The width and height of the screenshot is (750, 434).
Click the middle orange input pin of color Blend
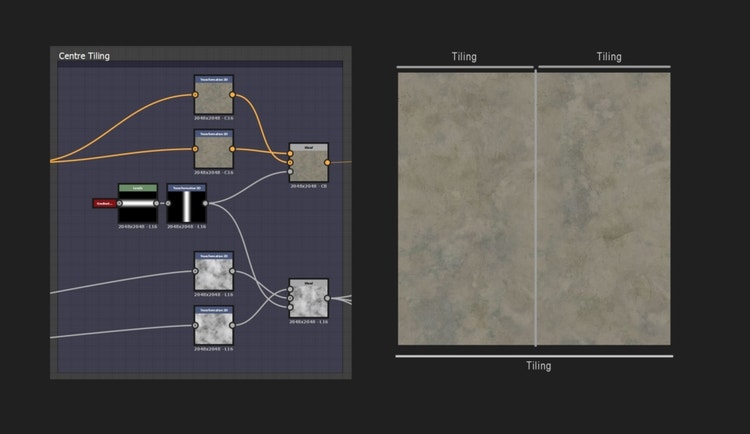click(290, 163)
